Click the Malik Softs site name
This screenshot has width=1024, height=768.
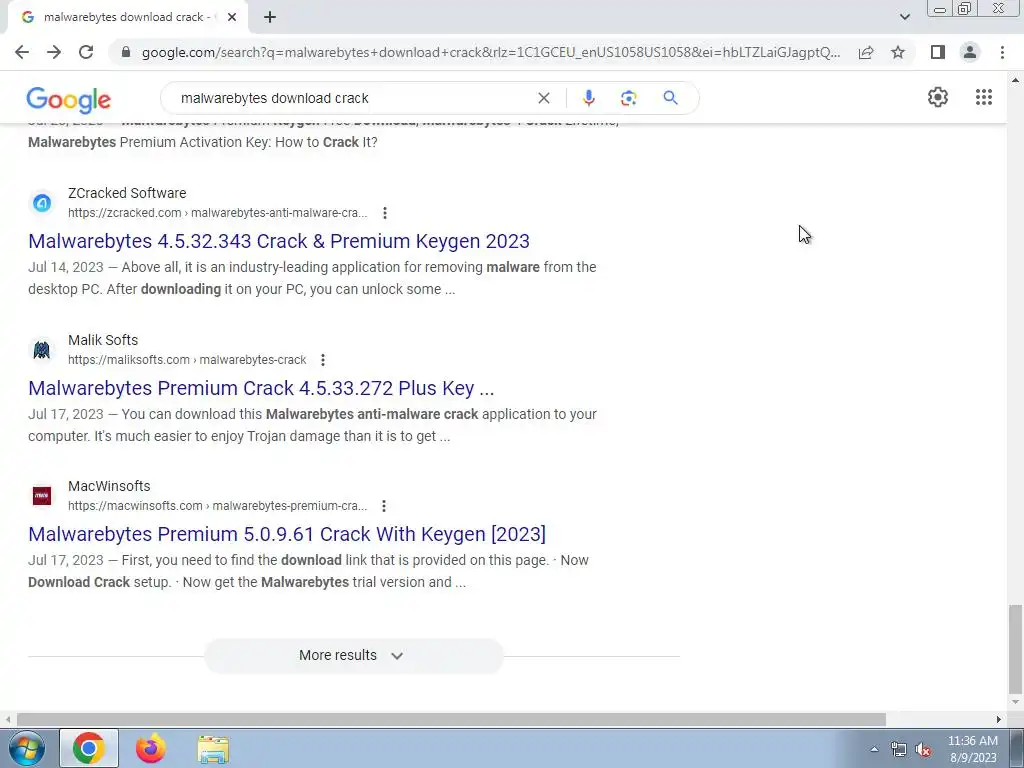pos(103,340)
